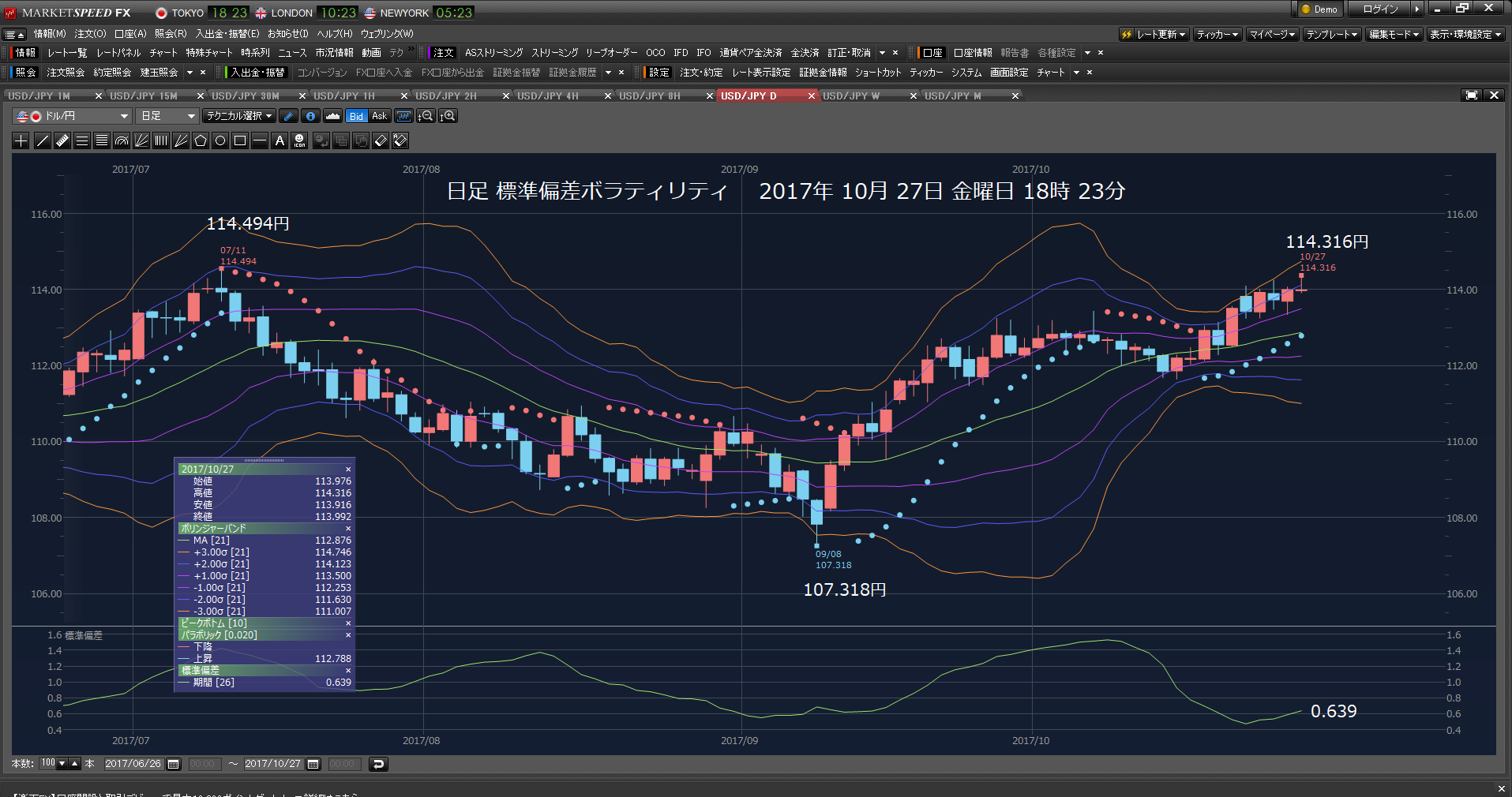Close the USD/JPY 1M tab
The width and height of the screenshot is (1512, 797).
tap(99, 95)
